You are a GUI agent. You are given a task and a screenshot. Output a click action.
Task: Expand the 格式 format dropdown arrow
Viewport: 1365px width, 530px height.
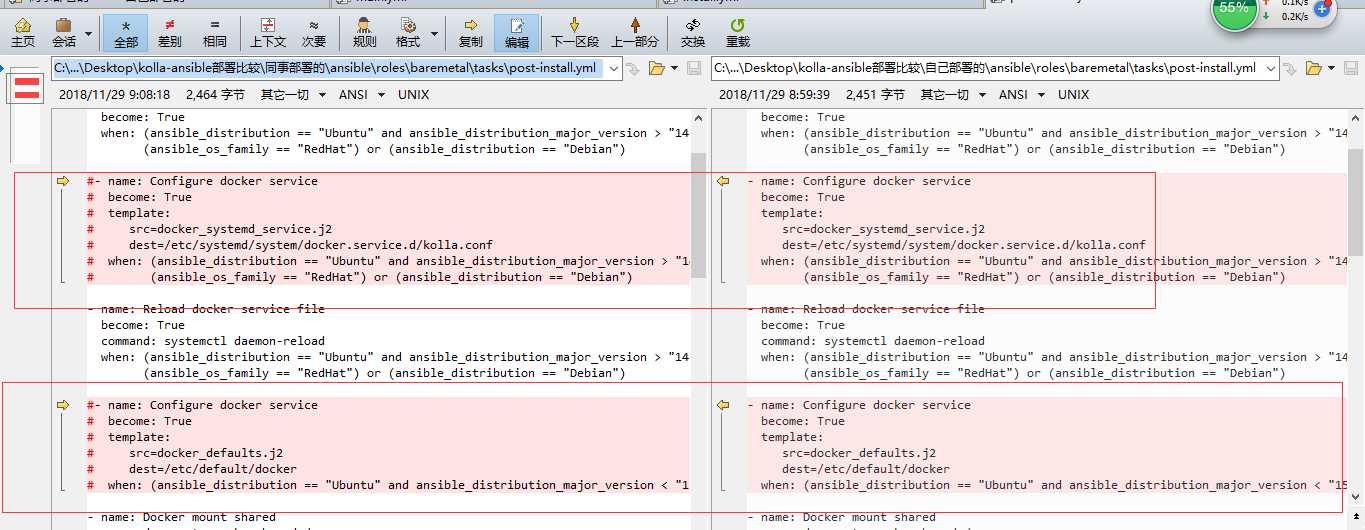[x=435, y=33]
